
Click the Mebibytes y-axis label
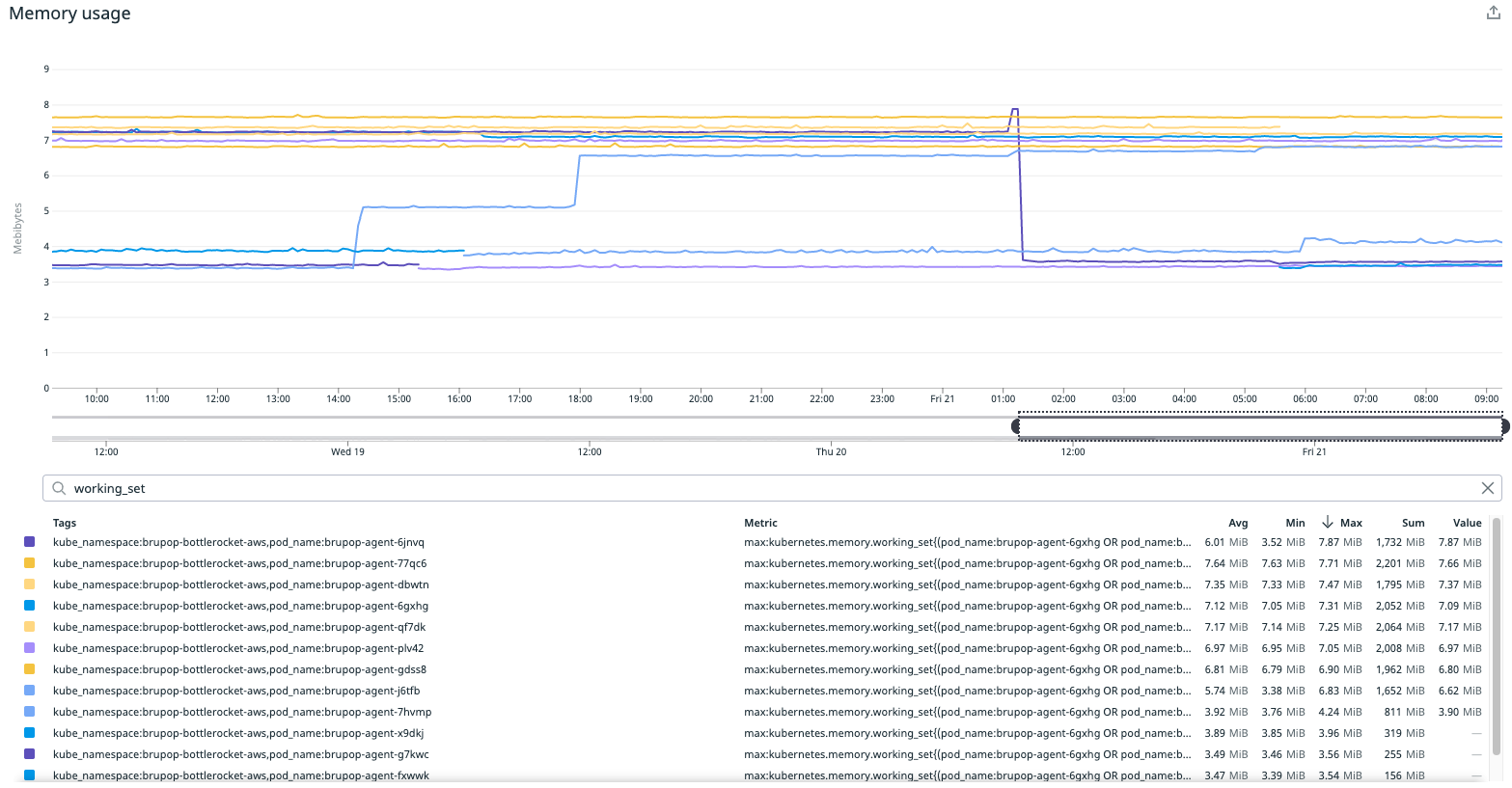tap(17, 229)
